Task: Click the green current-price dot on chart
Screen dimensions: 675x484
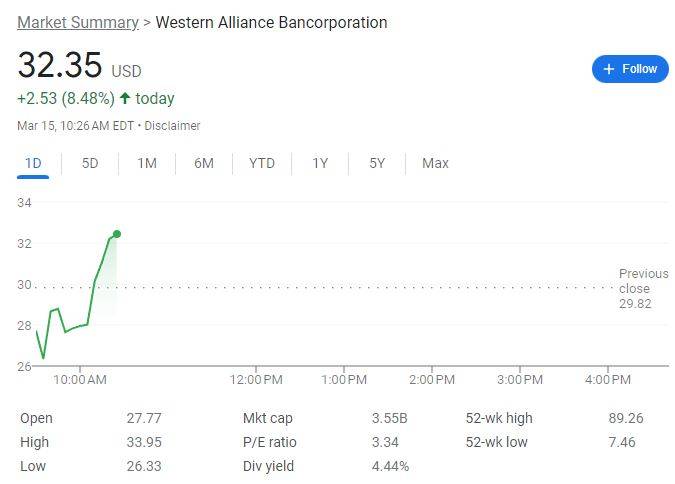Action: (x=117, y=234)
